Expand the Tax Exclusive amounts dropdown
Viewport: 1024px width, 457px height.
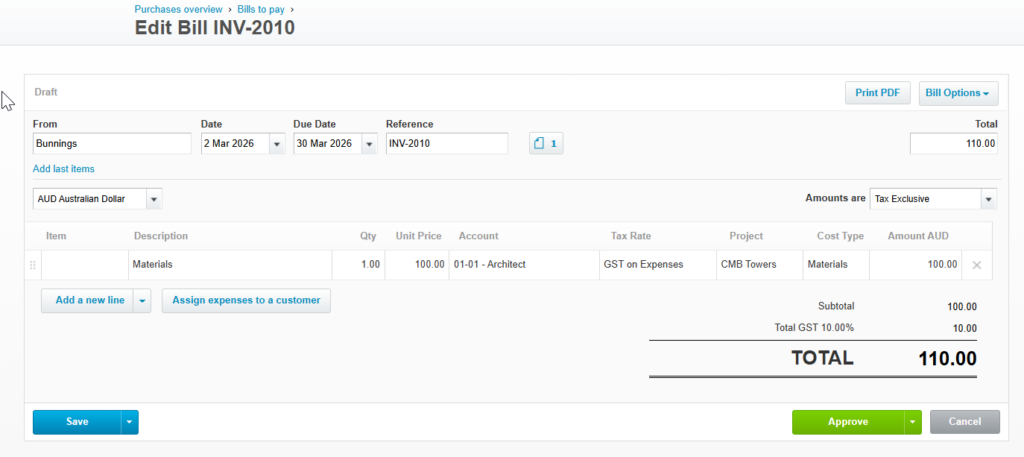pos(988,199)
